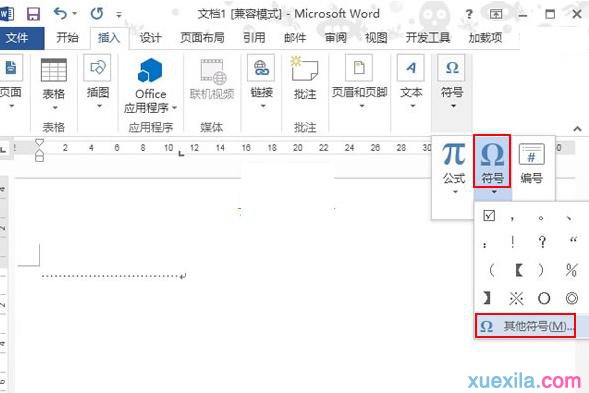Insert the left parenthesis symbol
589x393 pixels.
pos(492,270)
